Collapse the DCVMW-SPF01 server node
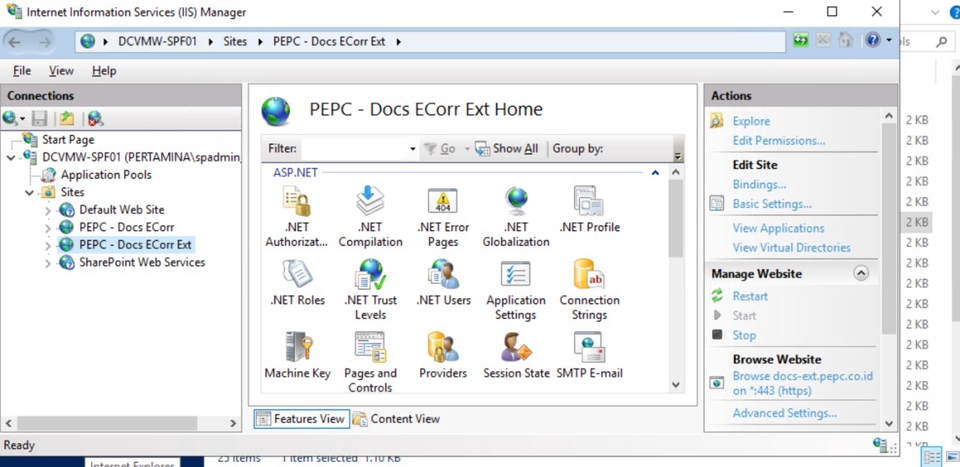The height and width of the screenshot is (467, 960). (x=11, y=157)
